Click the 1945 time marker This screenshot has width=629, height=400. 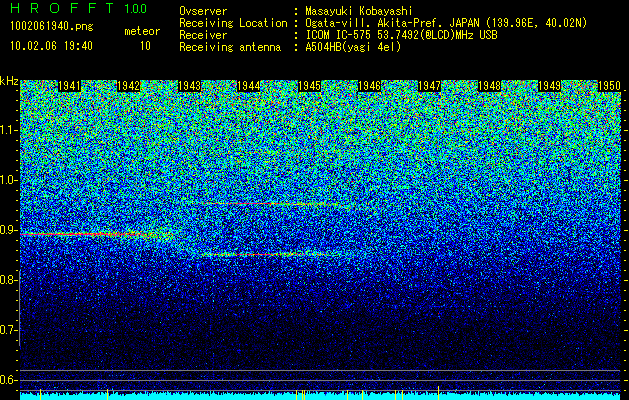click(309, 86)
